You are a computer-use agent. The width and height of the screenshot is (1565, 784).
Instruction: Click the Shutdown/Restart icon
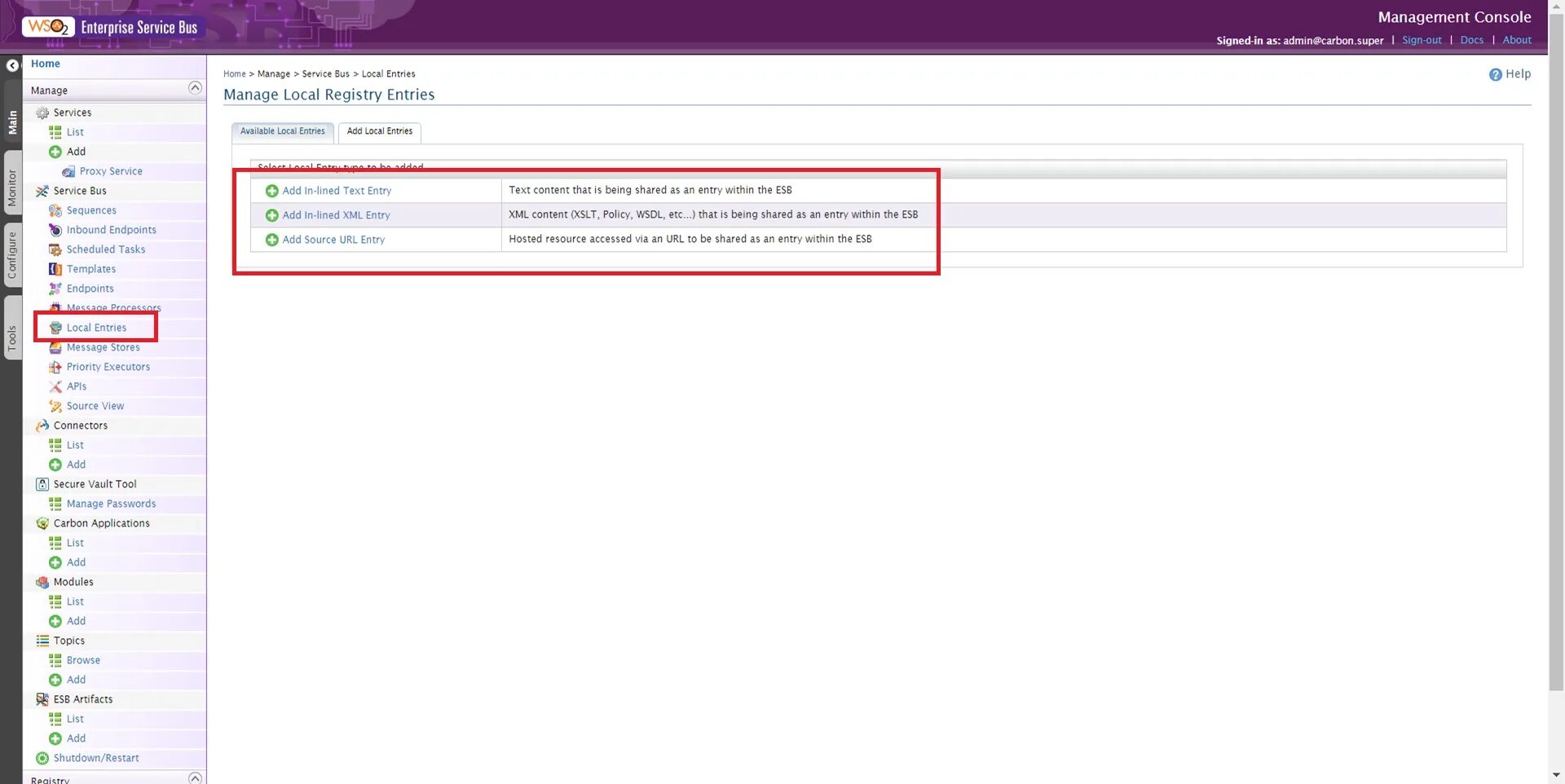(42, 758)
